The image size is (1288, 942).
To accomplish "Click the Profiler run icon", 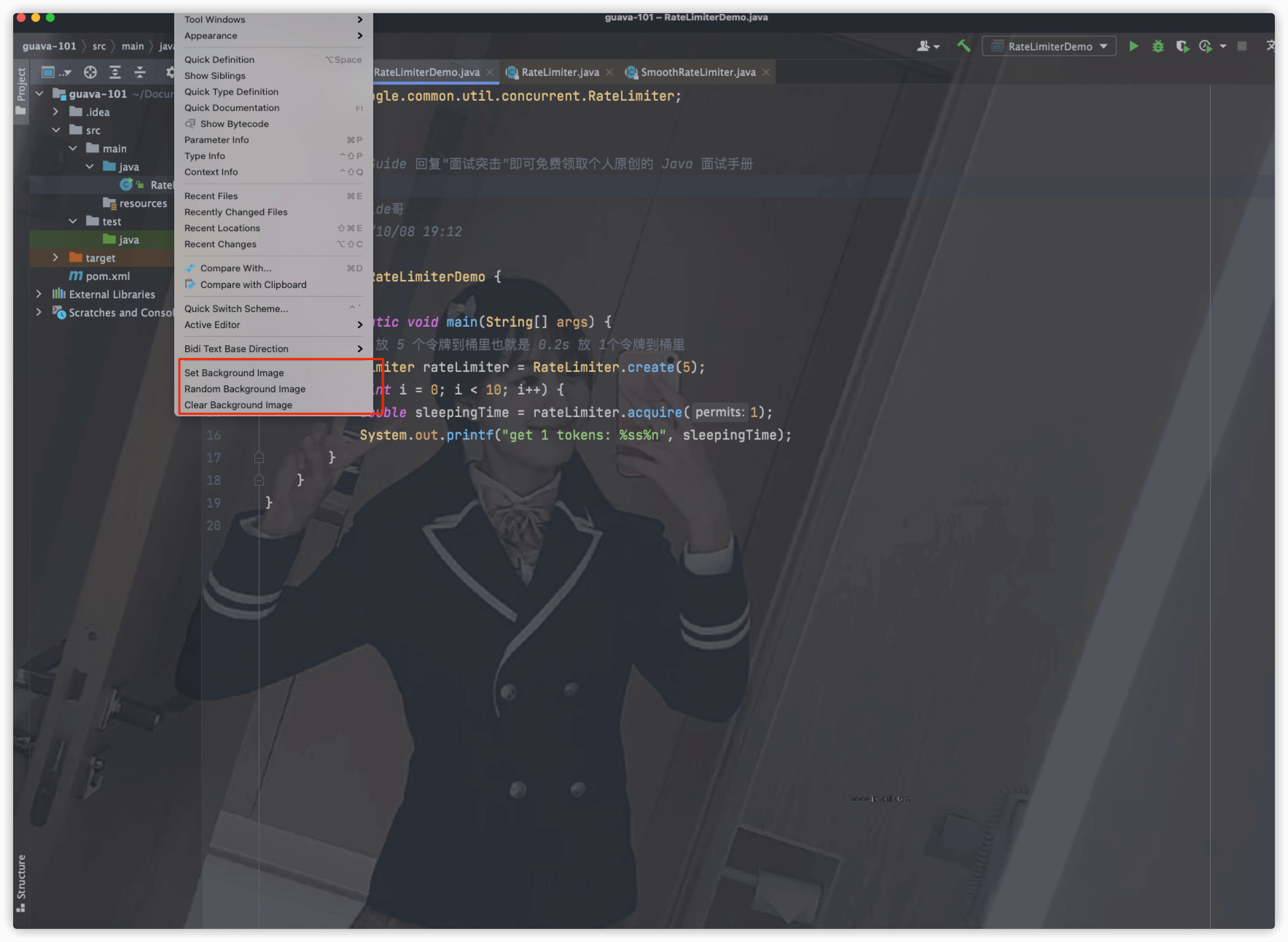I will pyautogui.click(x=1205, y=46).
